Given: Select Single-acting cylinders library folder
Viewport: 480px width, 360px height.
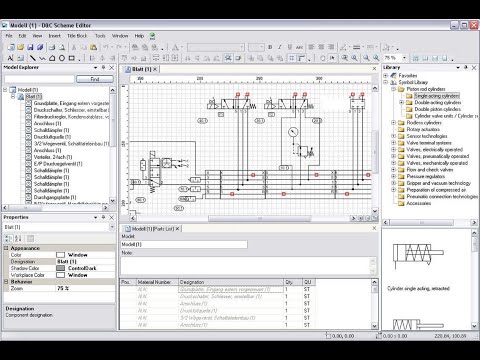Looking at the screenshot, I should [x=437, y=96].
